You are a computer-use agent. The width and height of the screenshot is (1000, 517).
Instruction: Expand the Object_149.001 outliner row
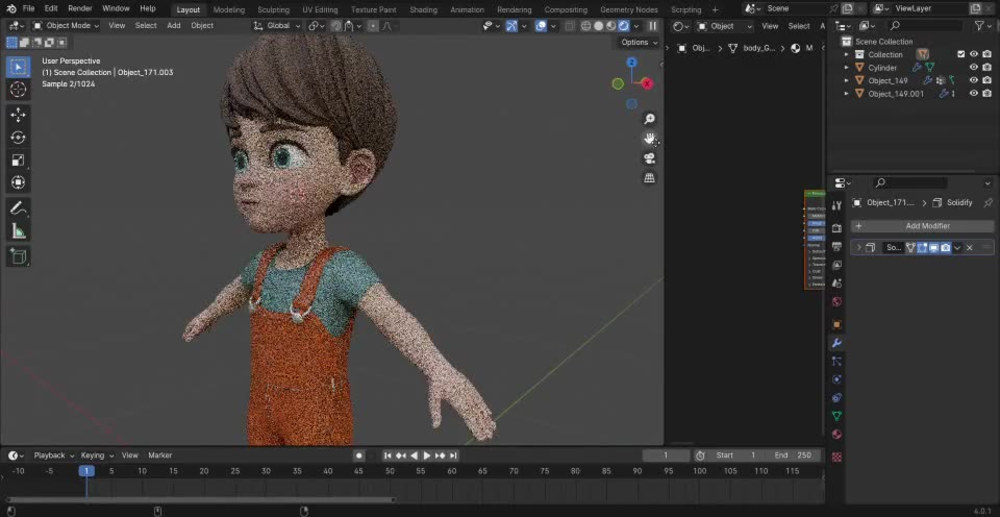(847, 93)
